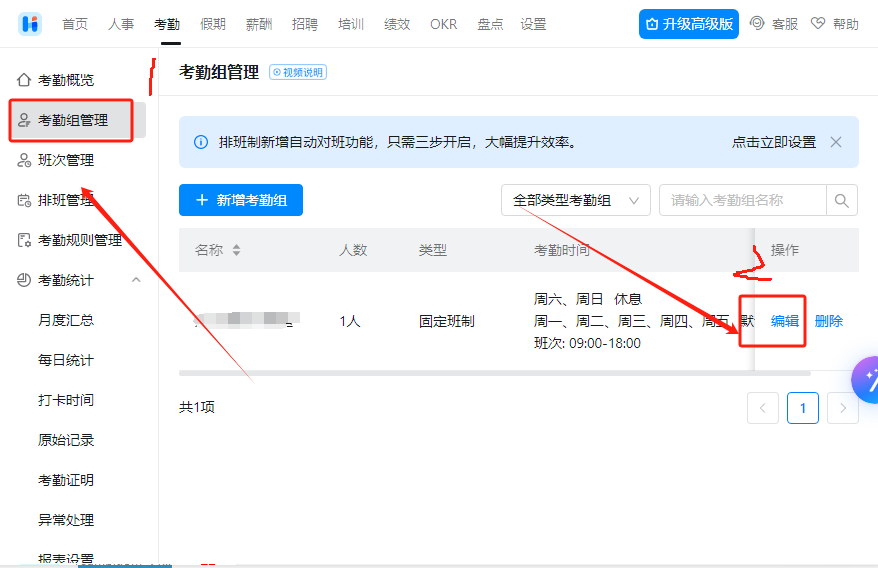
Task: Click 点击立即设置 in the banner
Action: coord(773,142)
